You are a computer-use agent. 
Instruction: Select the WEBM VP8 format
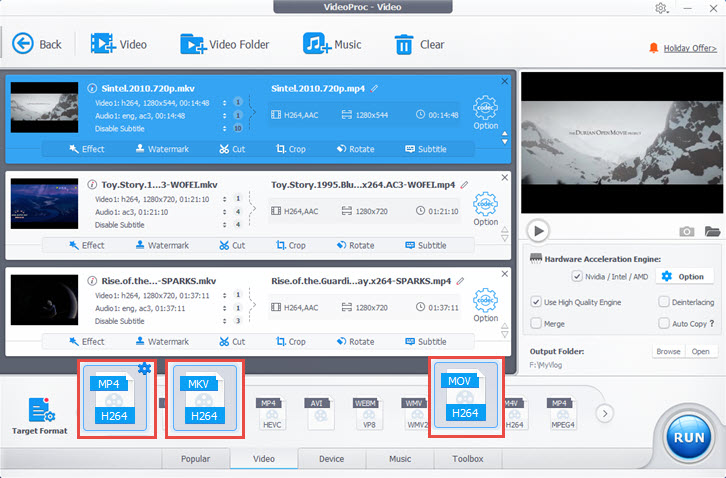[x=368, y=414]
